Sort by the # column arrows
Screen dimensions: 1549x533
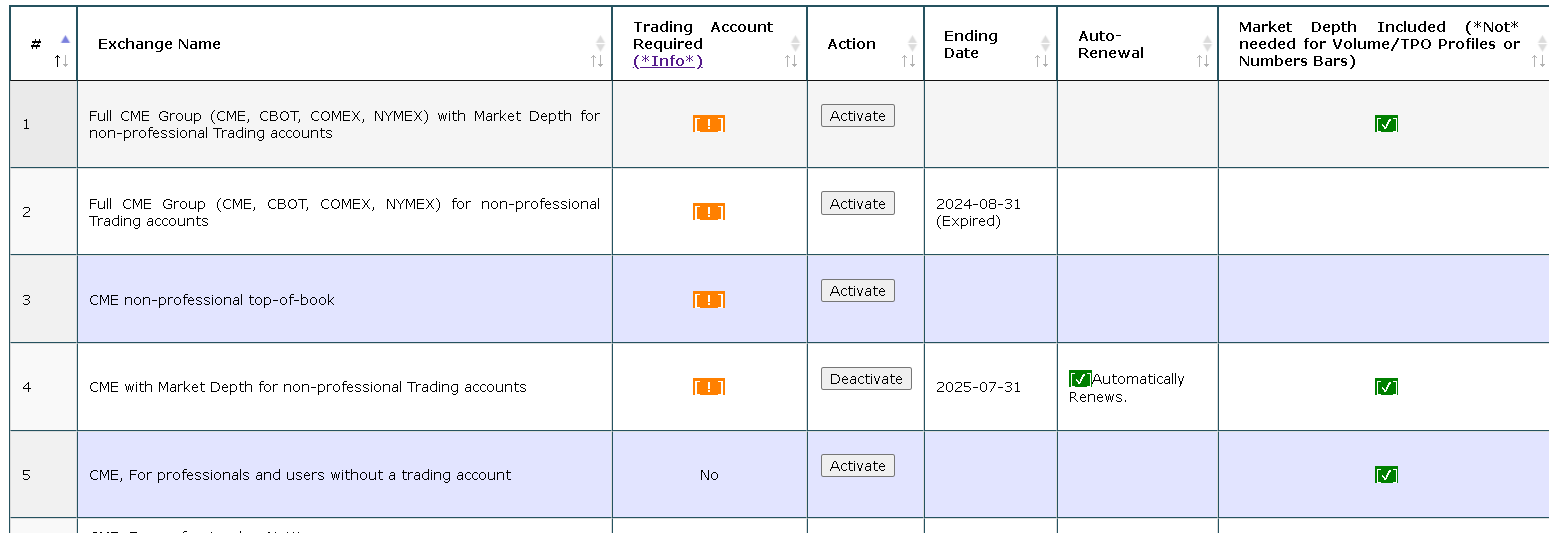[62, 53]
